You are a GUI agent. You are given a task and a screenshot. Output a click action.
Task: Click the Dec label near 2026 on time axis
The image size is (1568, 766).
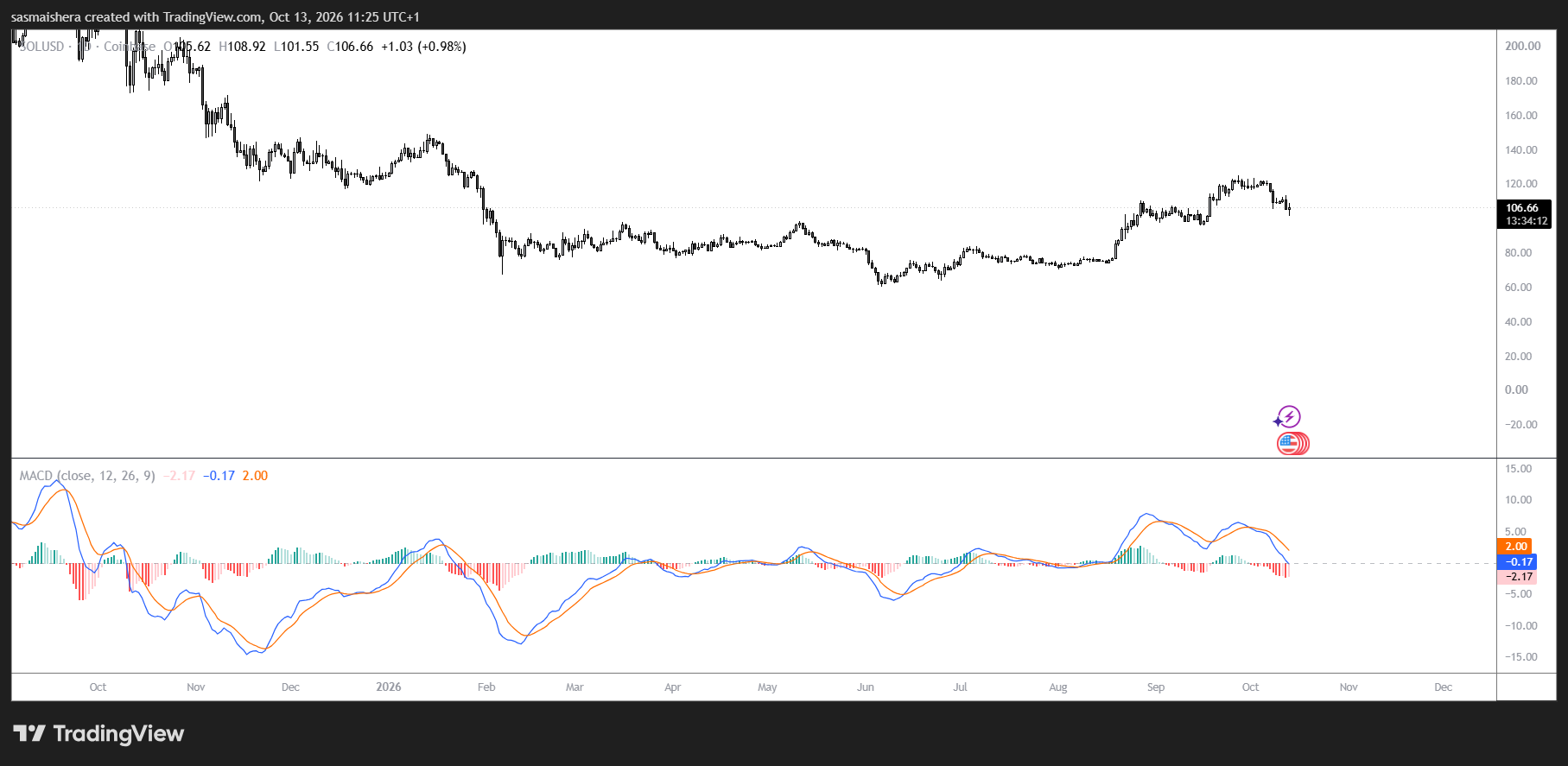[290, 687]
